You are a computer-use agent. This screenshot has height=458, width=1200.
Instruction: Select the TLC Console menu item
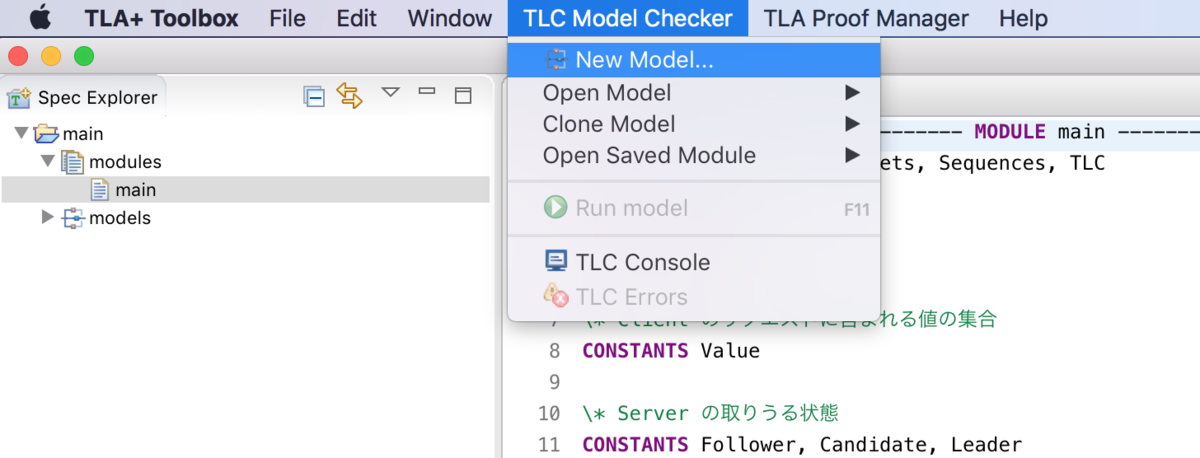(x=694, y=262)
